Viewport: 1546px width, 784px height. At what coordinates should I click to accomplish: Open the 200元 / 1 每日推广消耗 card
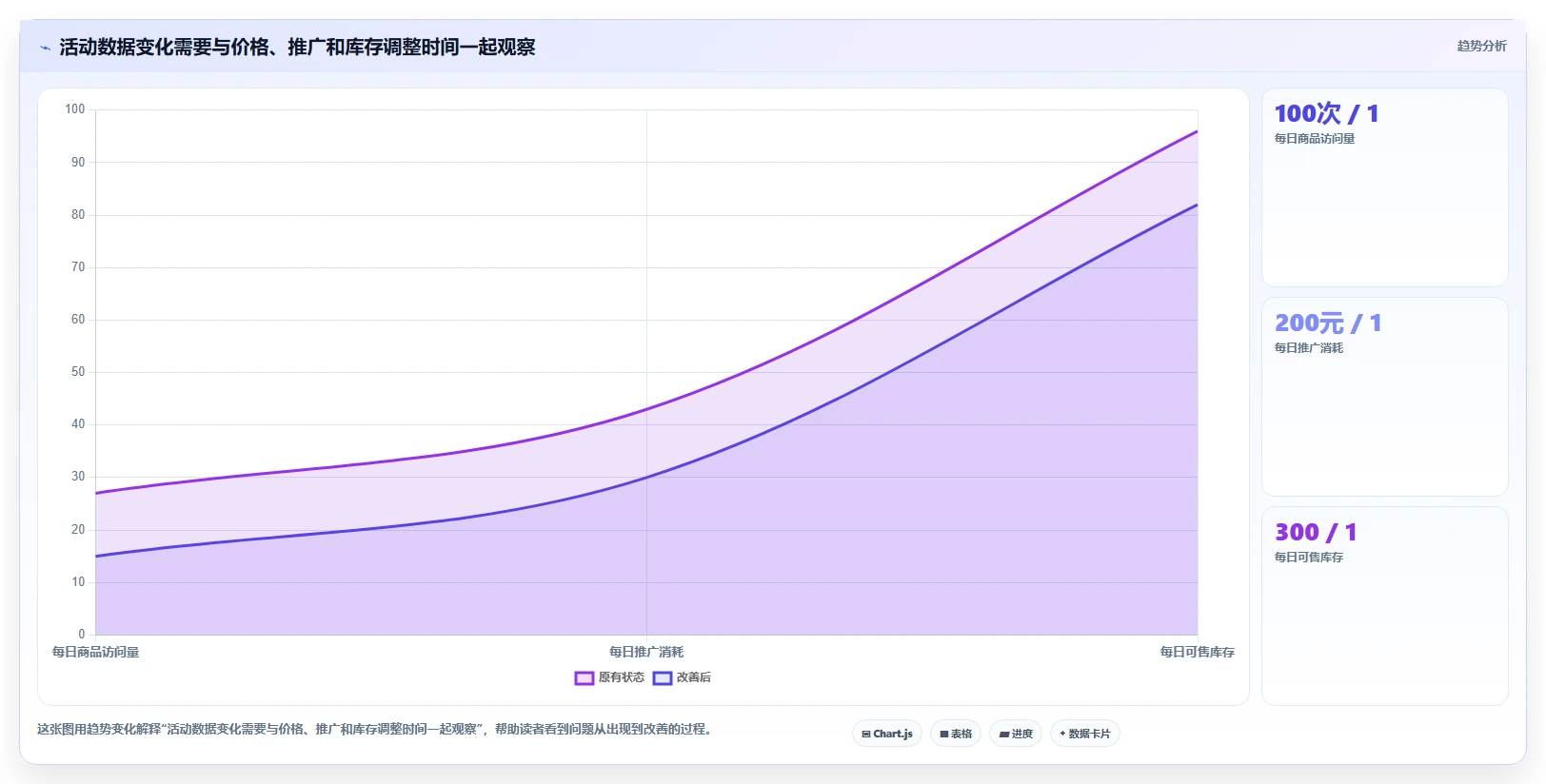(x=1385, y=397)
